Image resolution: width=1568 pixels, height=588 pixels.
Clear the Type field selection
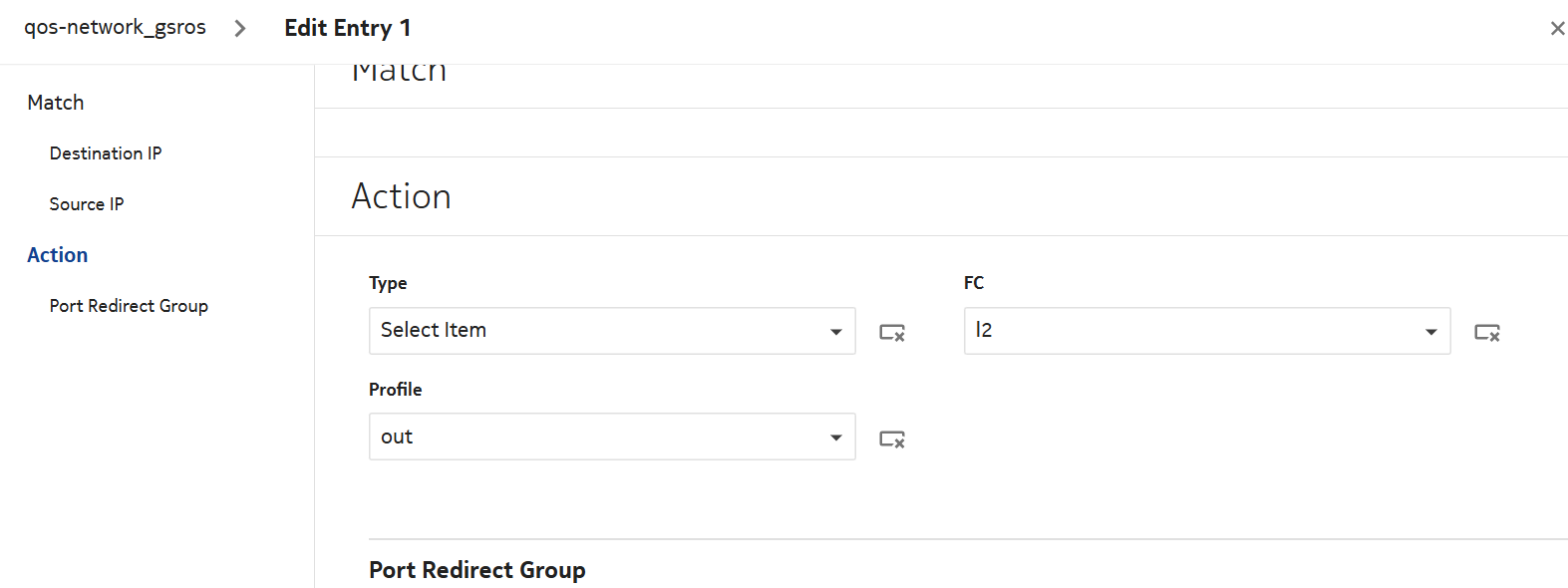[891, 332]
